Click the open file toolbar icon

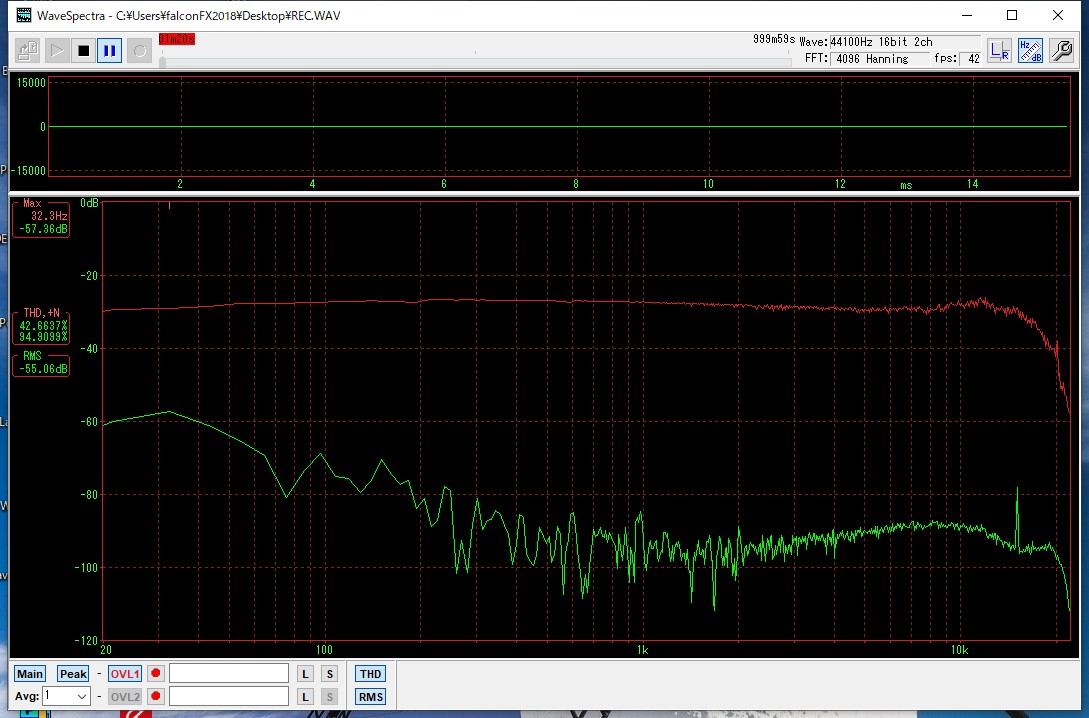pos(28,51)
